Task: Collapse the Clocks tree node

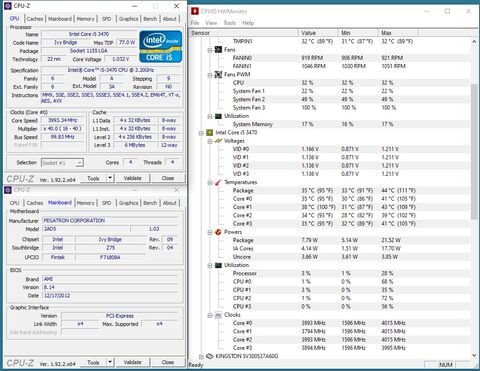Action: tap(210, 316)
